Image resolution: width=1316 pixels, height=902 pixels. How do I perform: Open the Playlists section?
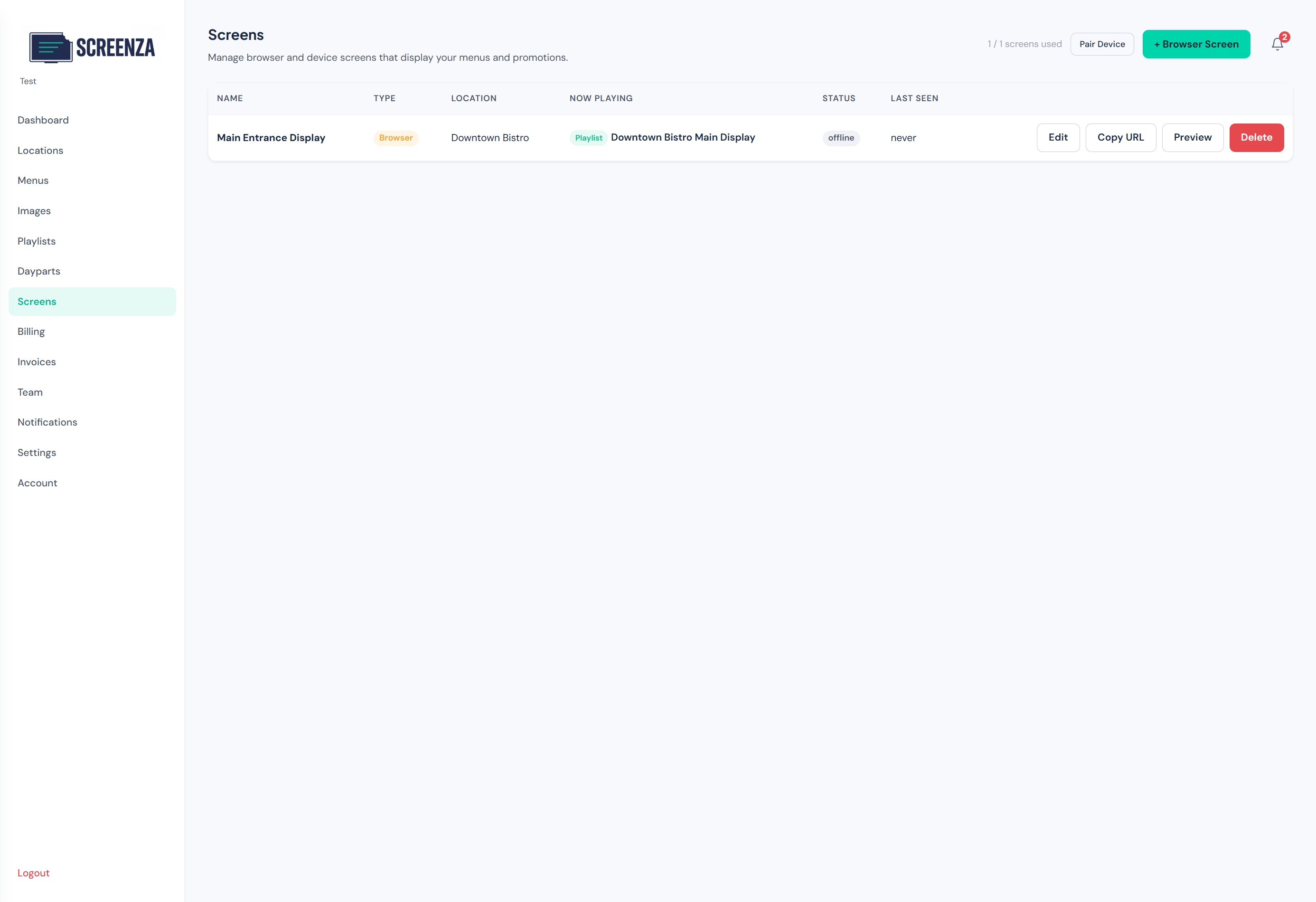point(36,241)
